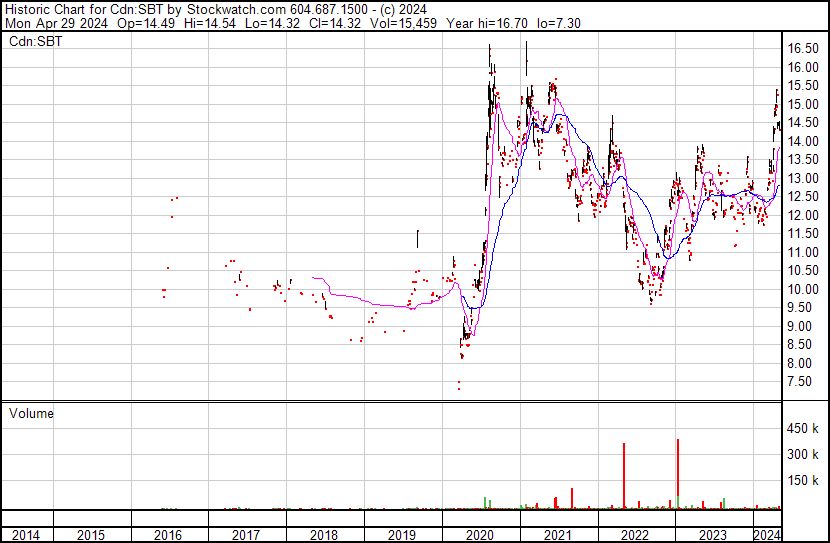Image resolution: width=830 pixels, height=543 pixels.
Task: Click the 2020 year label on the time axis
Action: click(x=479, y=535)
